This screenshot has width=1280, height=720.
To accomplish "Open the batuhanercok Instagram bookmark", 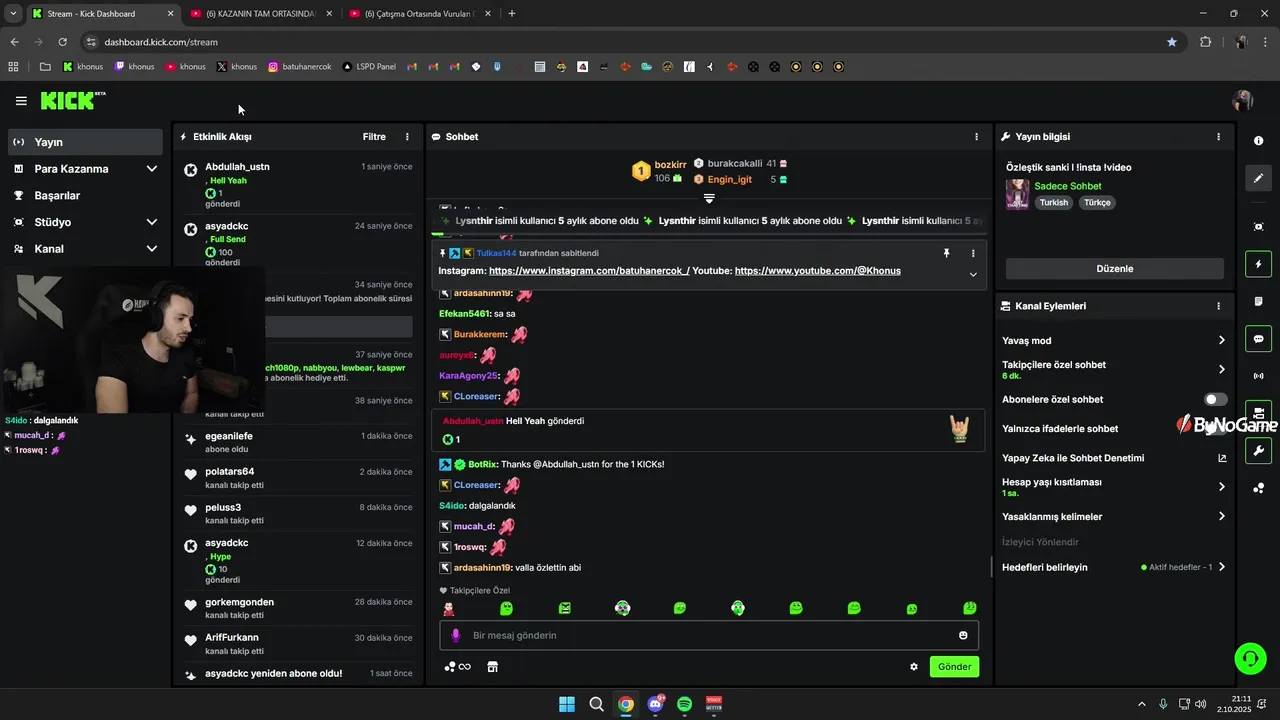I will point(299,67).
